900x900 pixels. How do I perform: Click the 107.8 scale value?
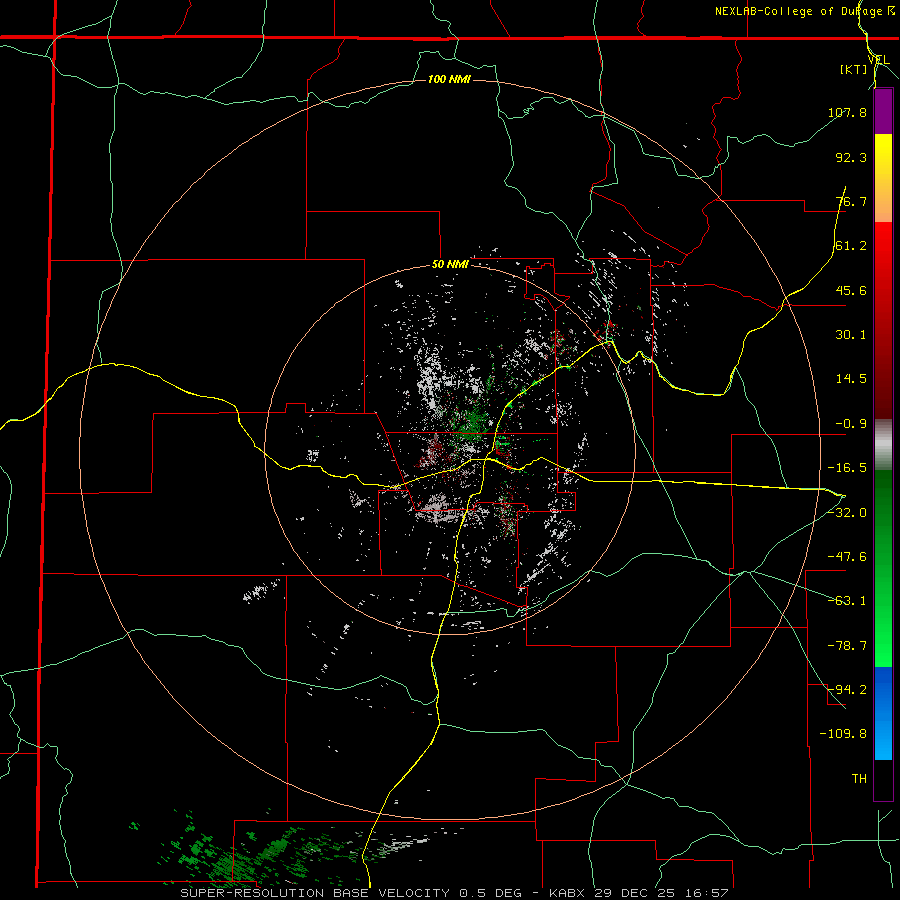point(847,112)
